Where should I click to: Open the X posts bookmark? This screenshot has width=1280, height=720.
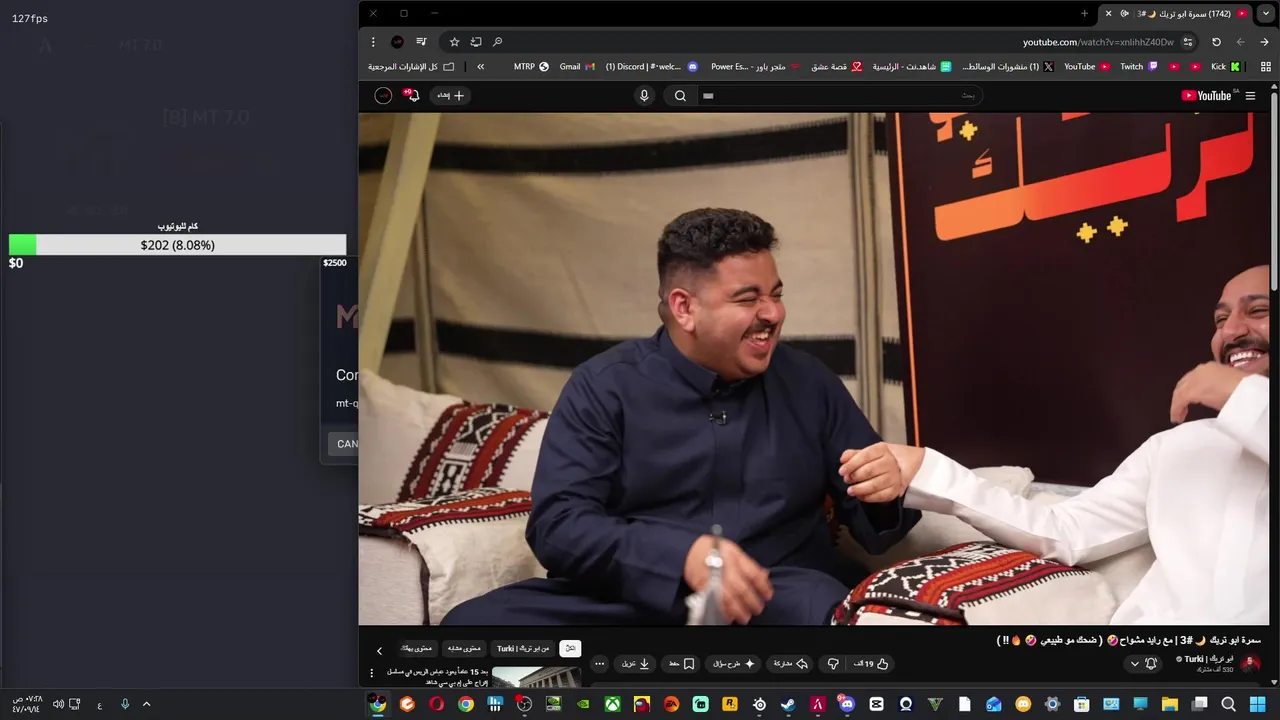(x=1007, y=67)
